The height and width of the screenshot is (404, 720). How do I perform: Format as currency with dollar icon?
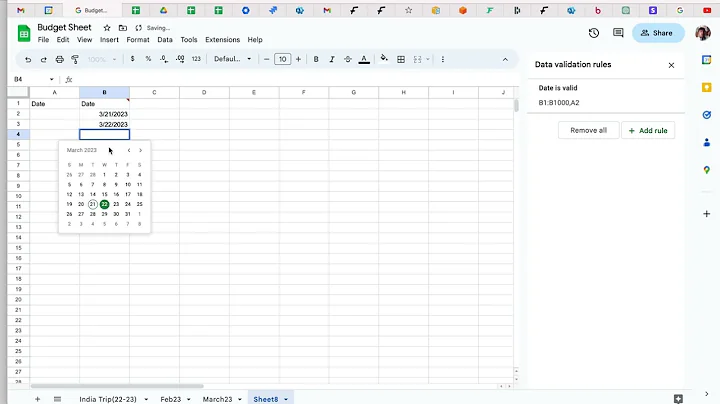pos(132,59)
